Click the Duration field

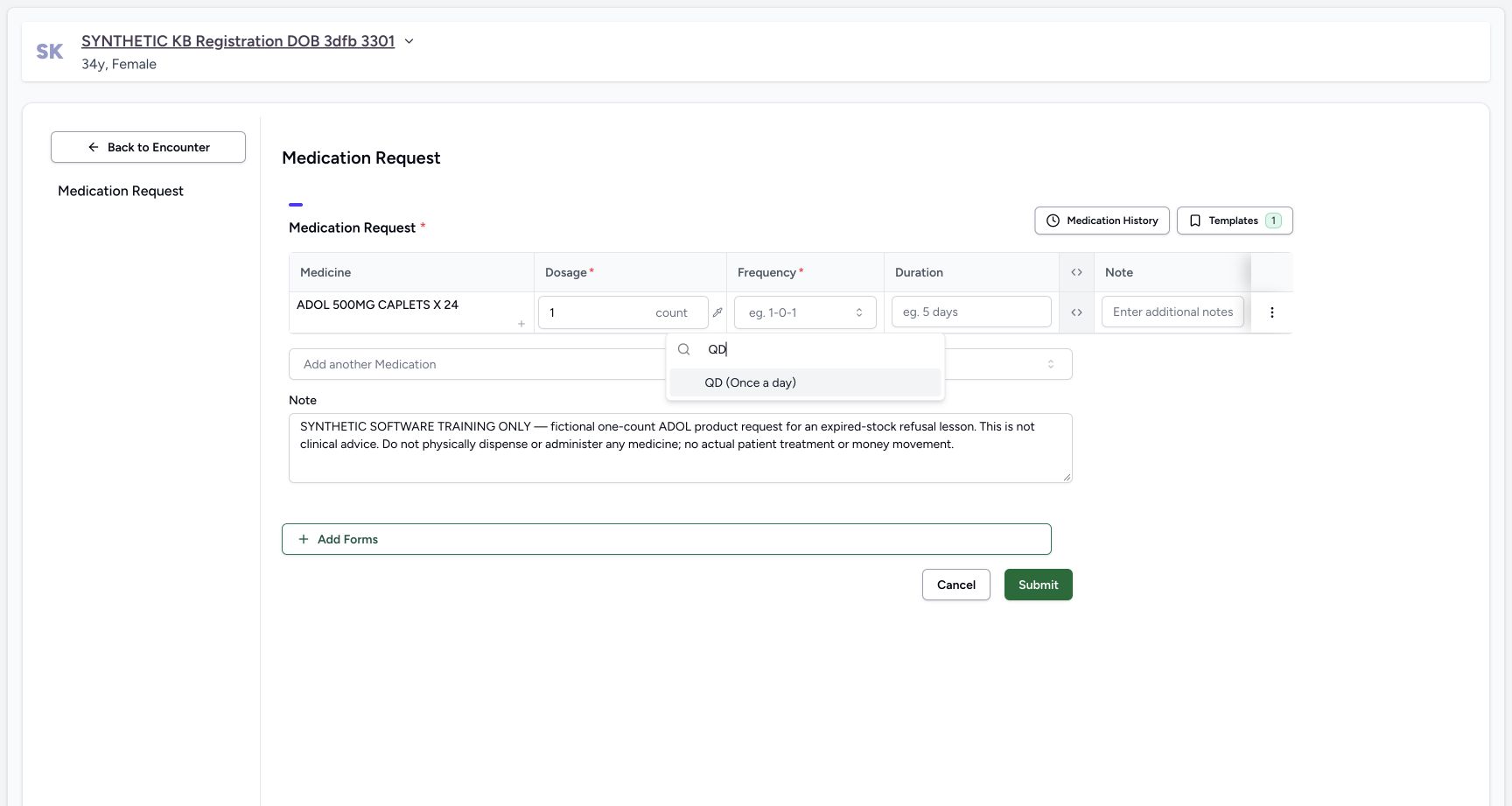[971, 312]
